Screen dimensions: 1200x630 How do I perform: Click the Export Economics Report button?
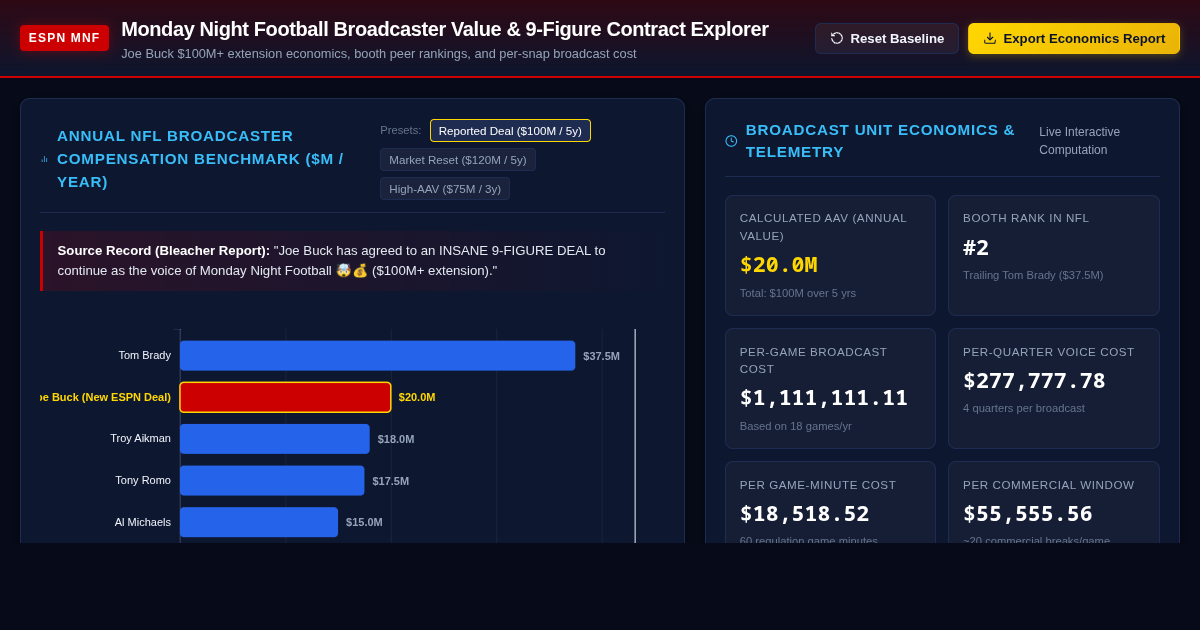tap(1074, 38)
